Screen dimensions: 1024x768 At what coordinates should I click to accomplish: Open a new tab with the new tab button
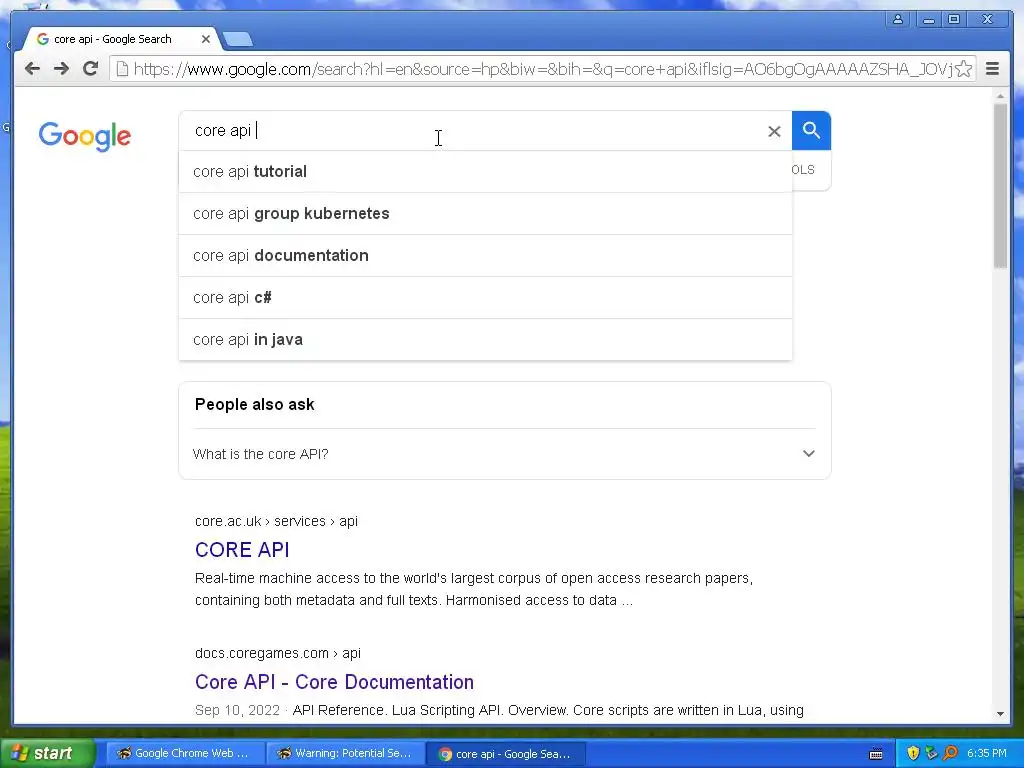238,40
